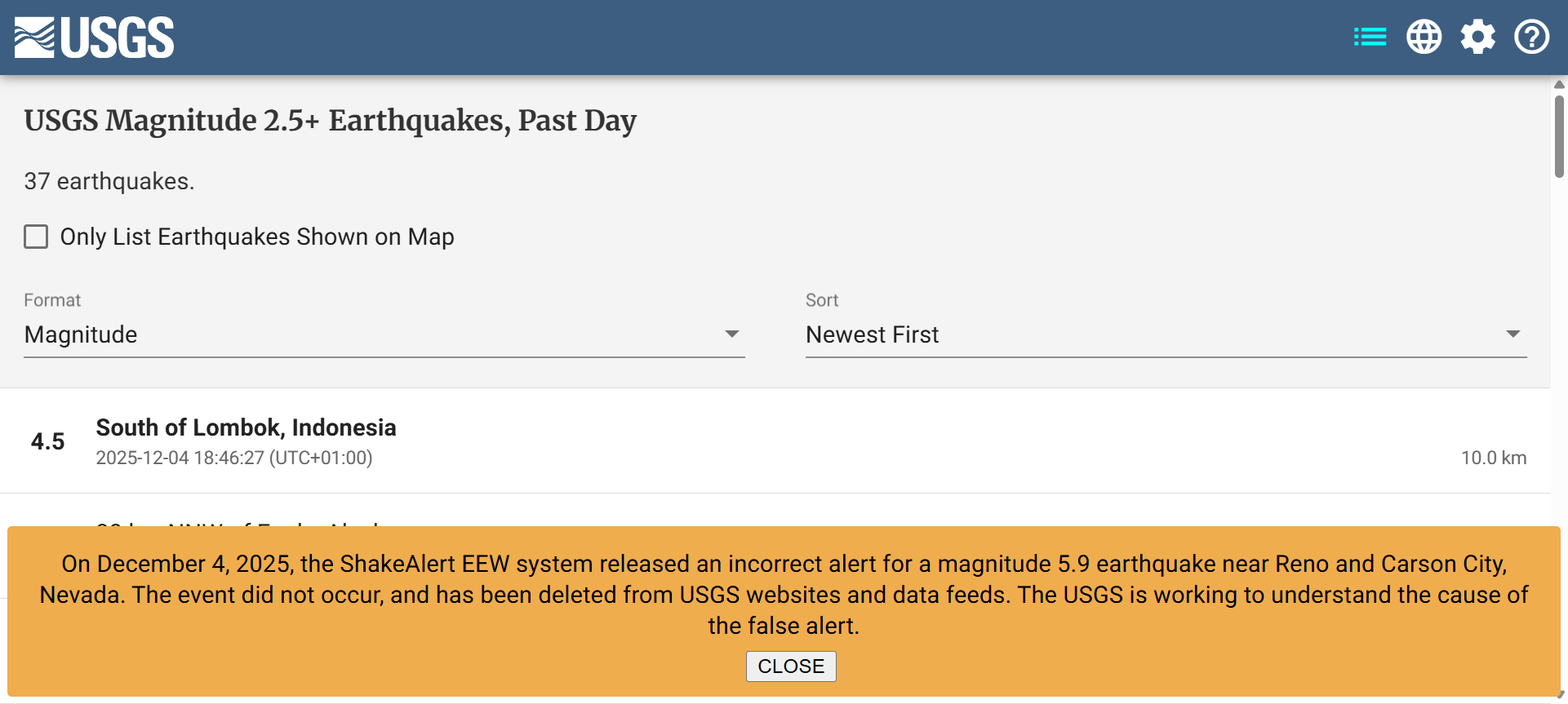This screenshot has width=1568, height=704.
Task: Click the 37 earthquakes count text
Action: pos(109,181)
